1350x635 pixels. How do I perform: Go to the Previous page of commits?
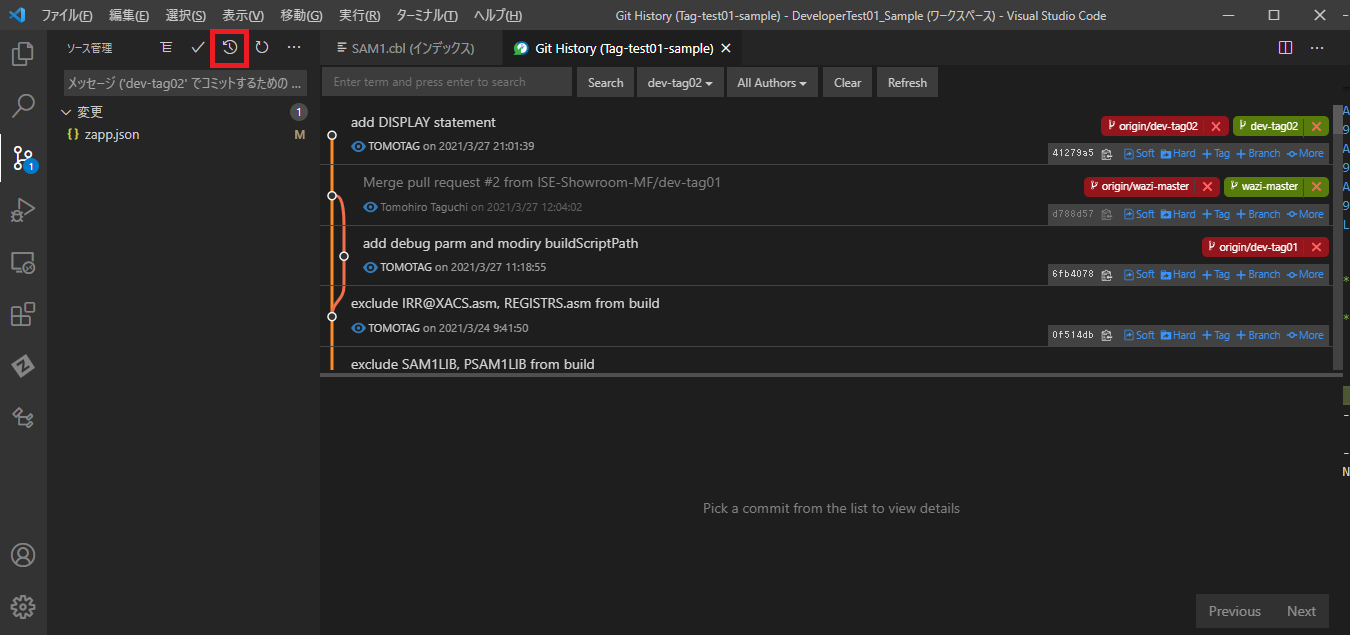[1234, 611]
